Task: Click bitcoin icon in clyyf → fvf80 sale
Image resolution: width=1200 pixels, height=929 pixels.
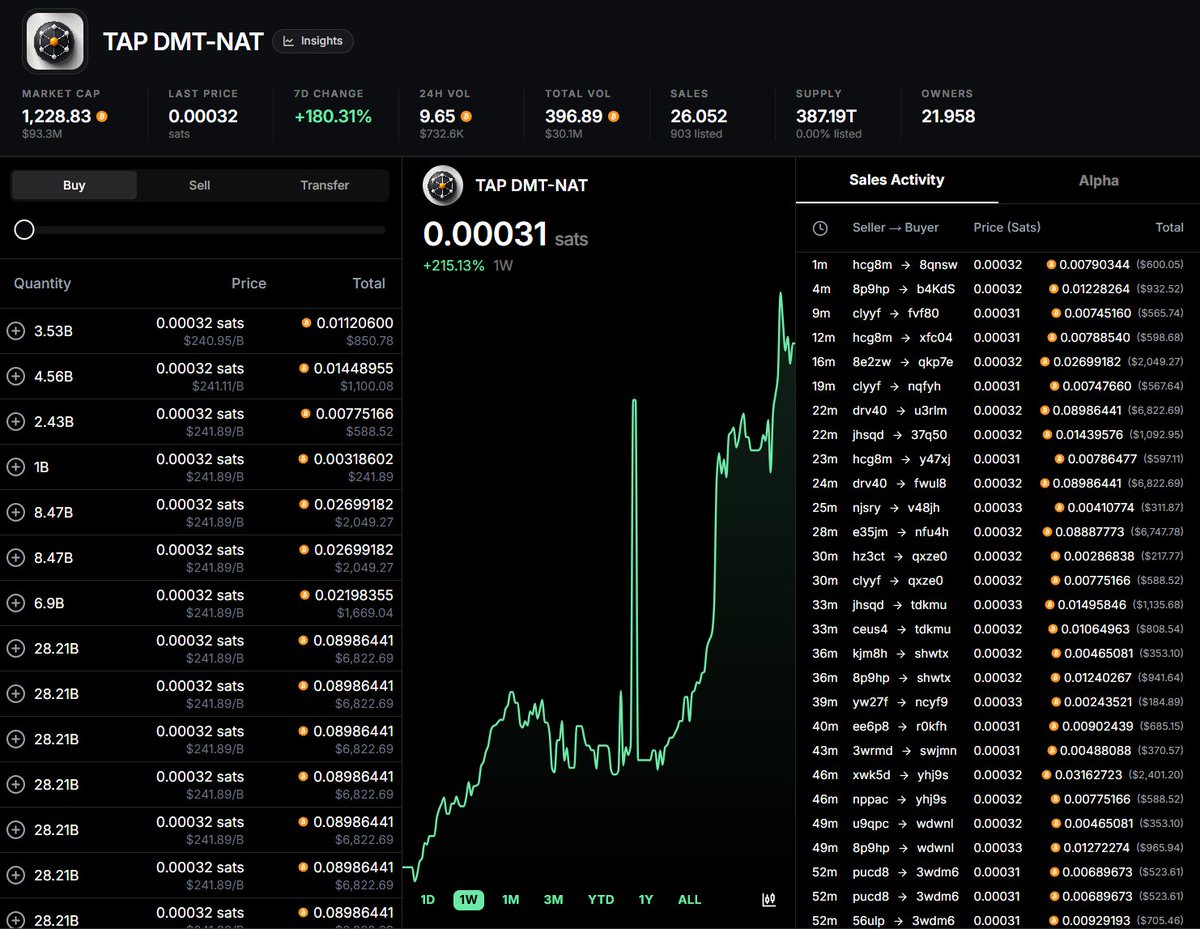Action: 1055,313
